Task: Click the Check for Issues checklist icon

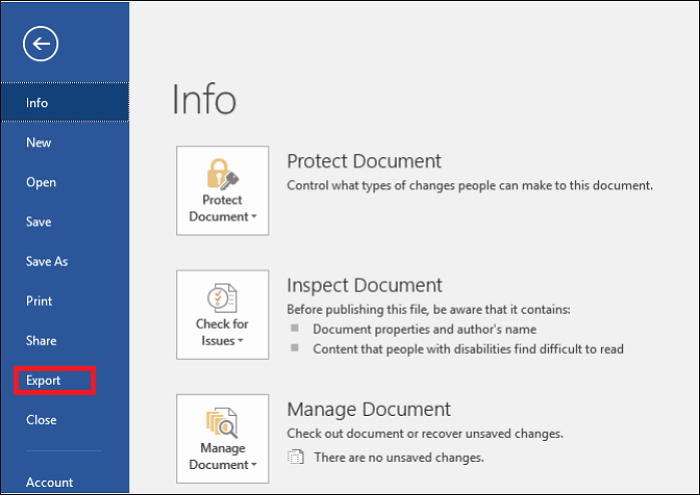Action: 222,298
